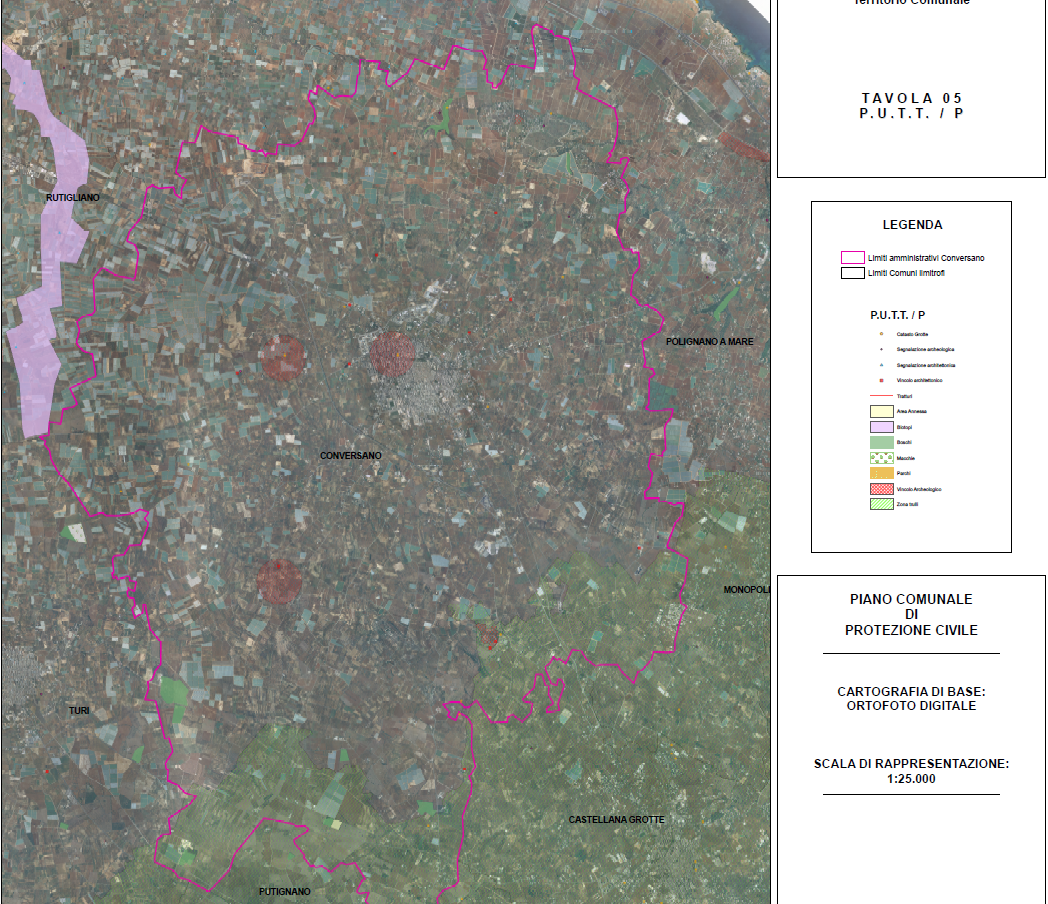This screenshot has height=904, width=1048.
Task: Click the red circle zone near Conversano town
Action: click(392, 354)
